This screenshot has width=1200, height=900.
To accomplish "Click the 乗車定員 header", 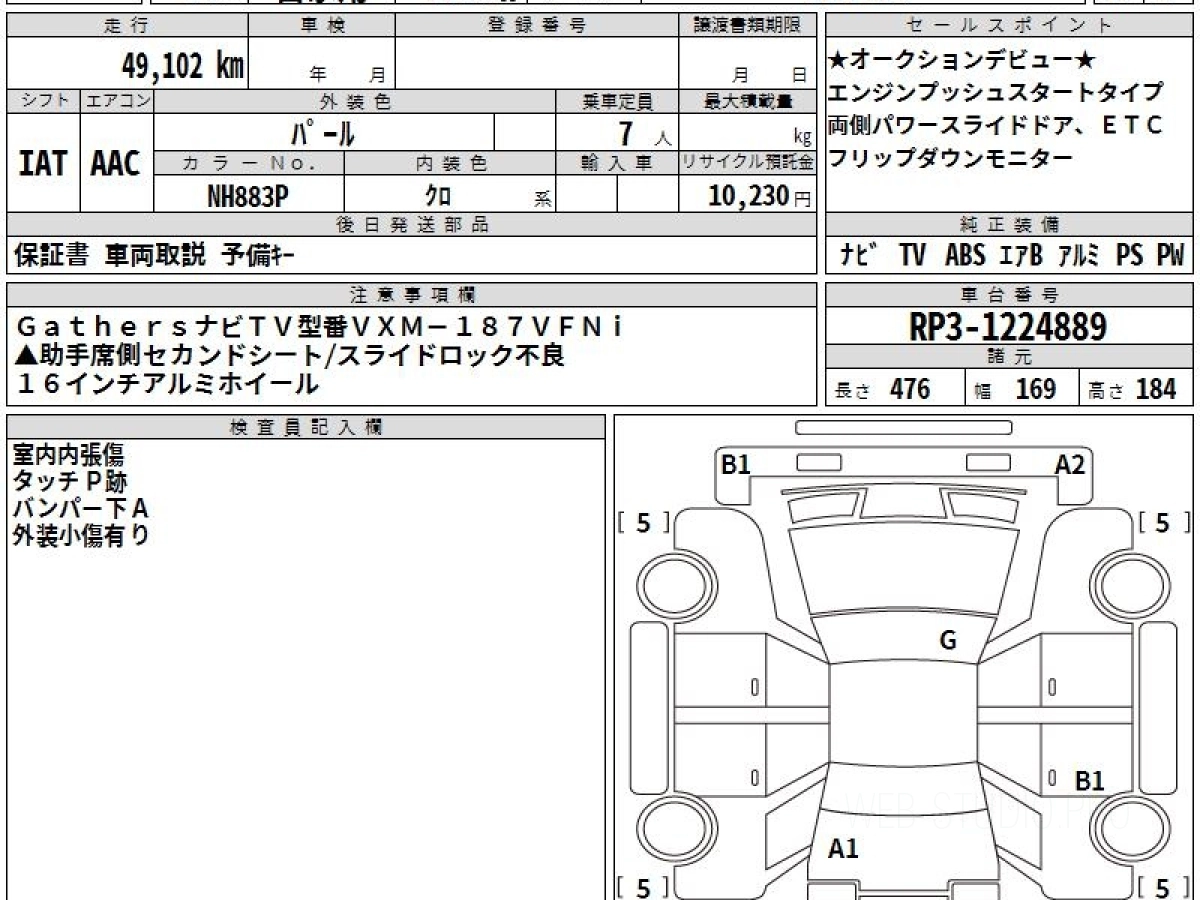I will coord(617,101).
